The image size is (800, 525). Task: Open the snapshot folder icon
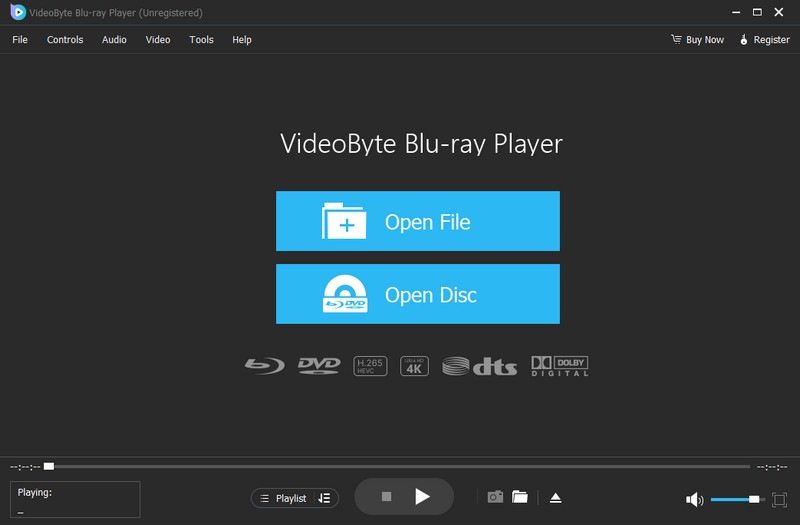point(520,497)
